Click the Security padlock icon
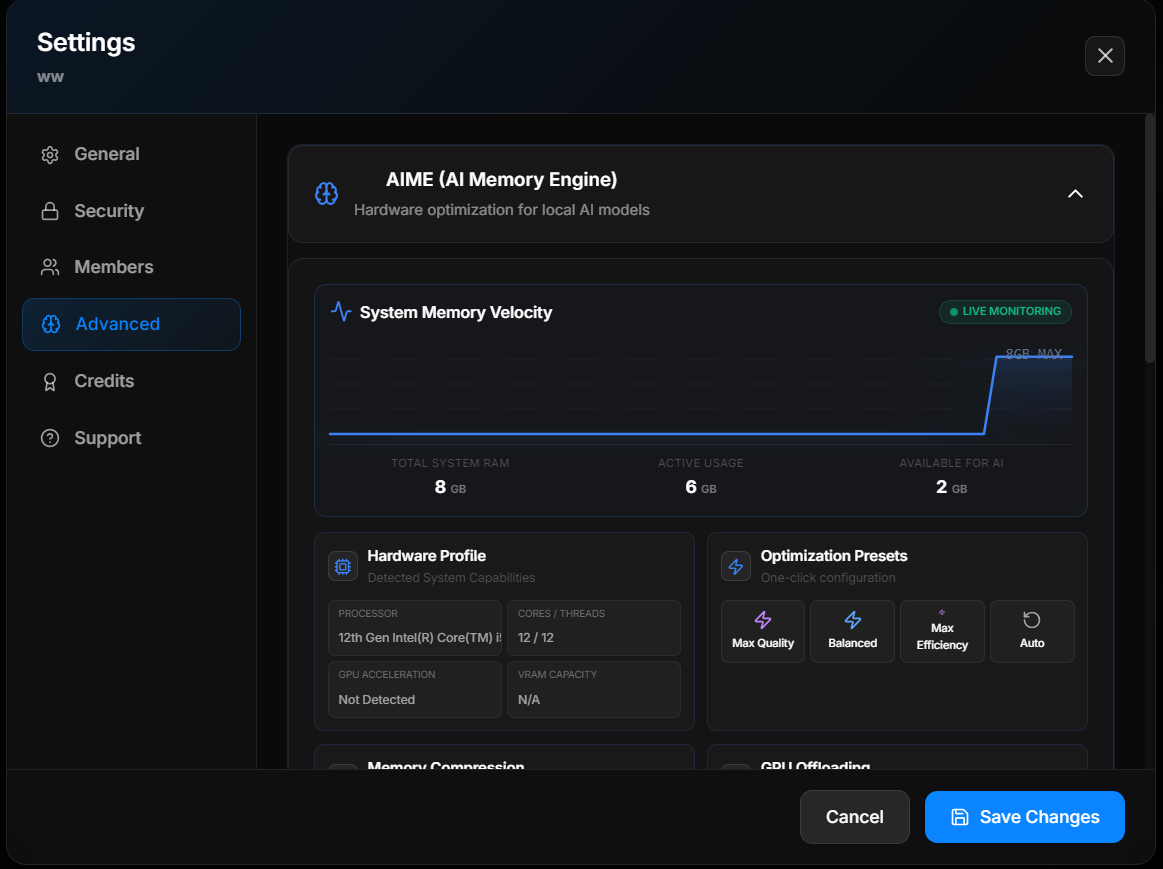Screen dimensions: 1163x869 click(x=50, y=211)
